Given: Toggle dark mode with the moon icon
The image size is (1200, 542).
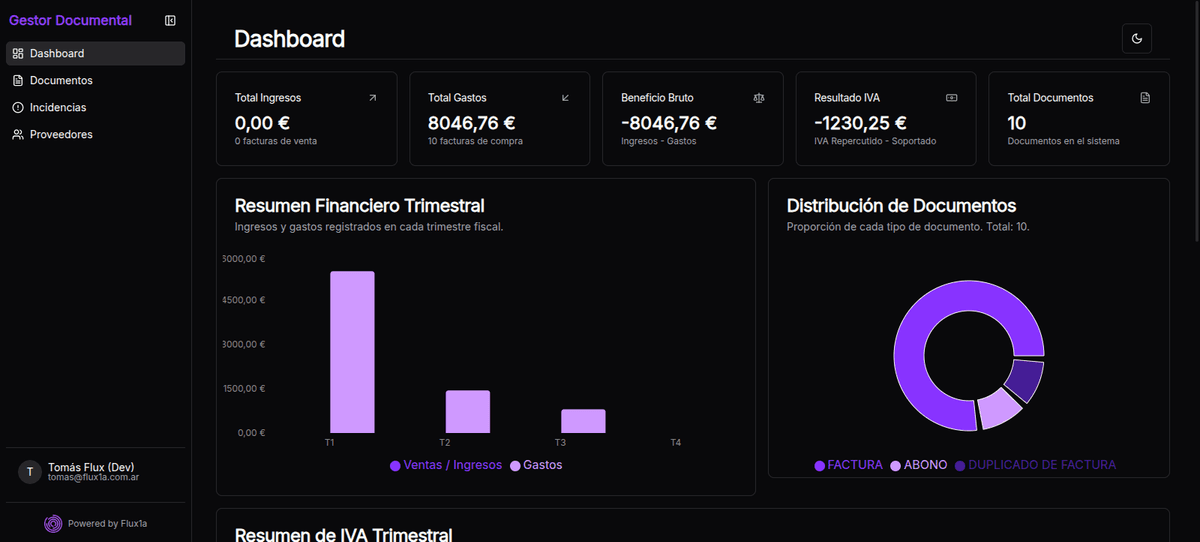Looking at the screenshot, I should point(1136,39).
